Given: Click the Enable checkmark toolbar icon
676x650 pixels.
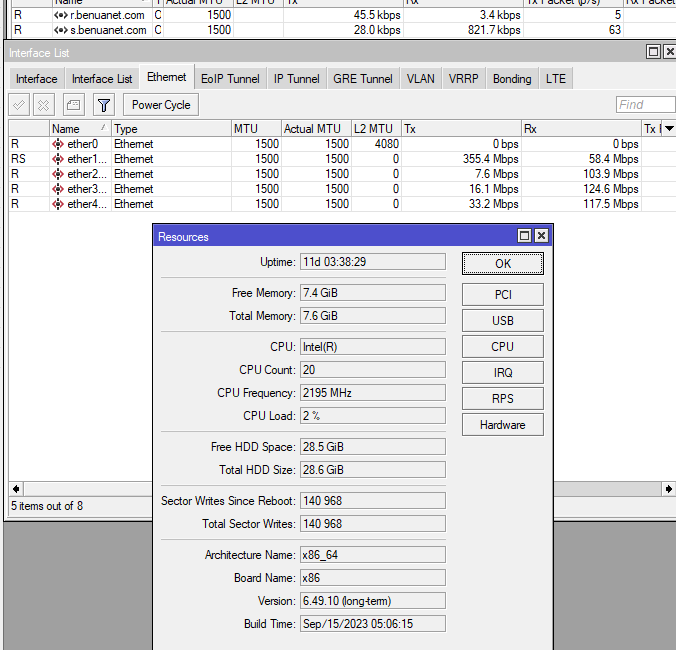Looking at the screenshot, I should tap(19, 105).
